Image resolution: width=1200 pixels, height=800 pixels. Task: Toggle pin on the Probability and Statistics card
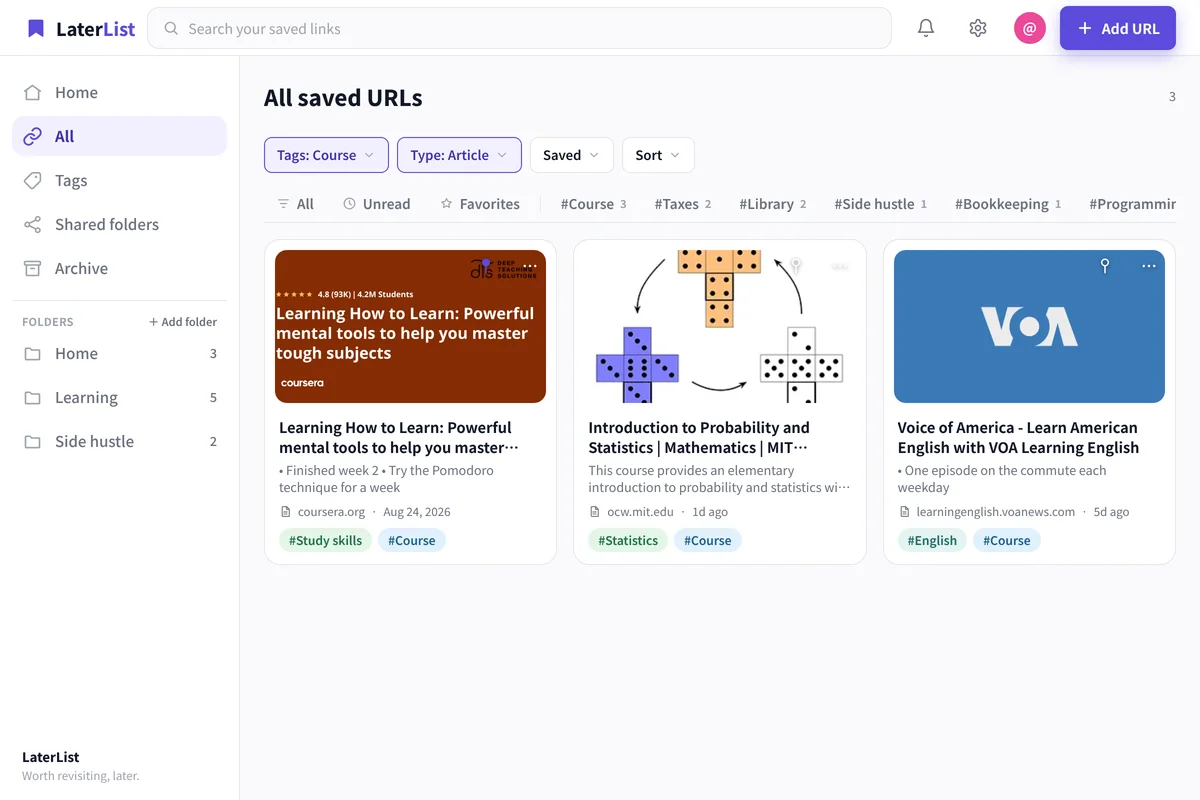pos(796,266)
